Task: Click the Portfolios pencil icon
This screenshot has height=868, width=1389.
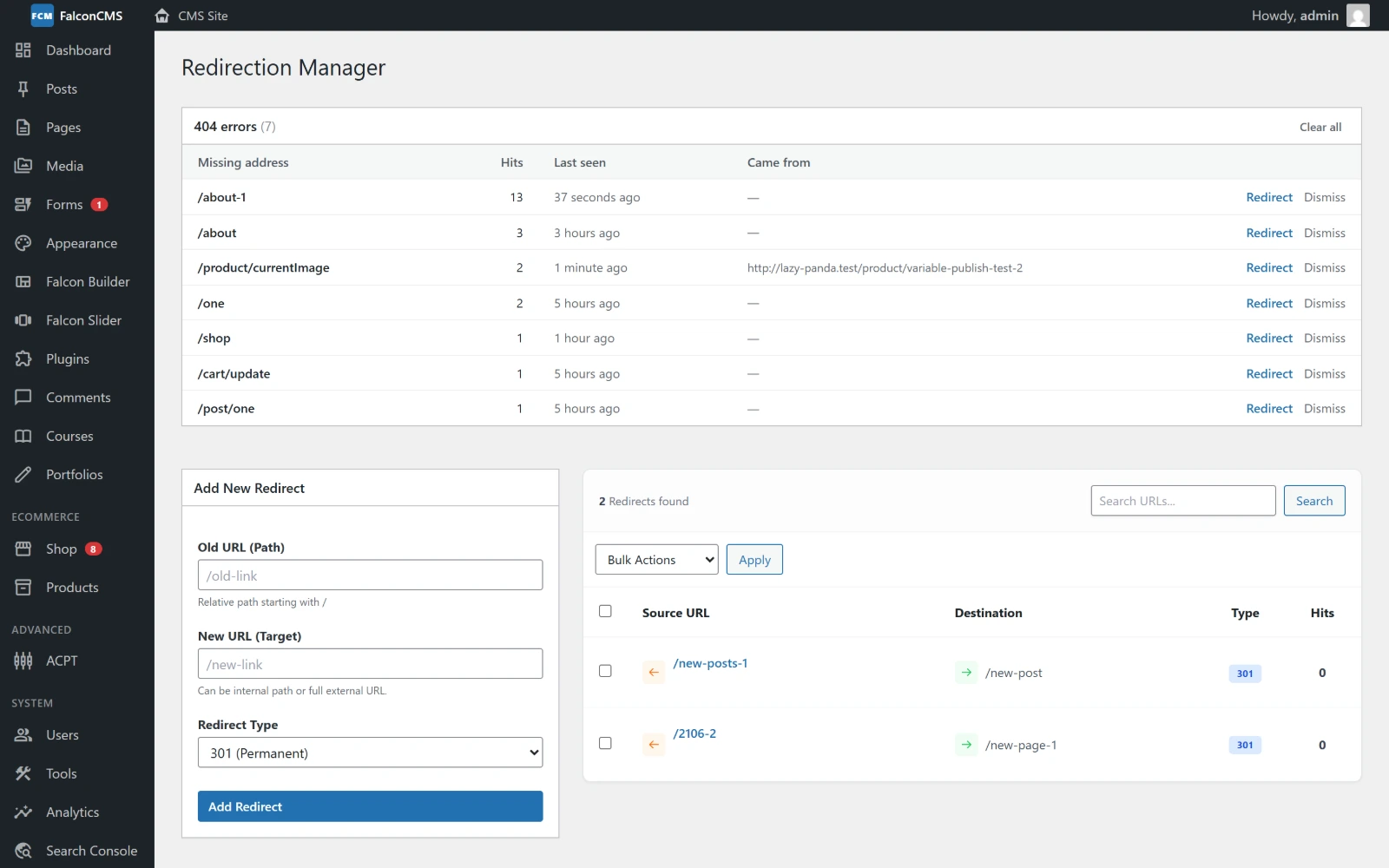Action: pyautogui.click(x=23, y=474)
